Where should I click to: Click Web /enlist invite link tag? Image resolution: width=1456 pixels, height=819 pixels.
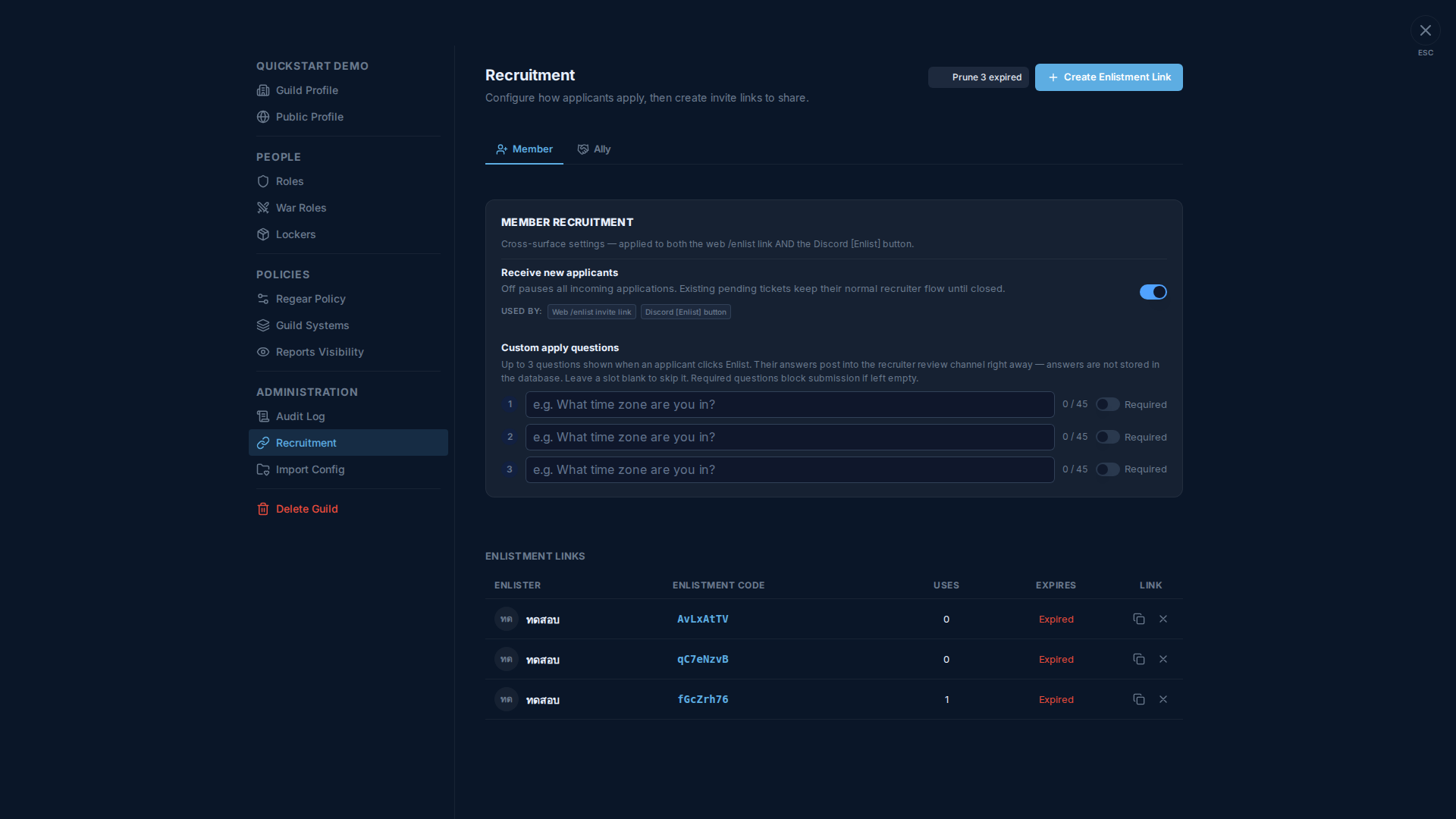click(591, 312)
